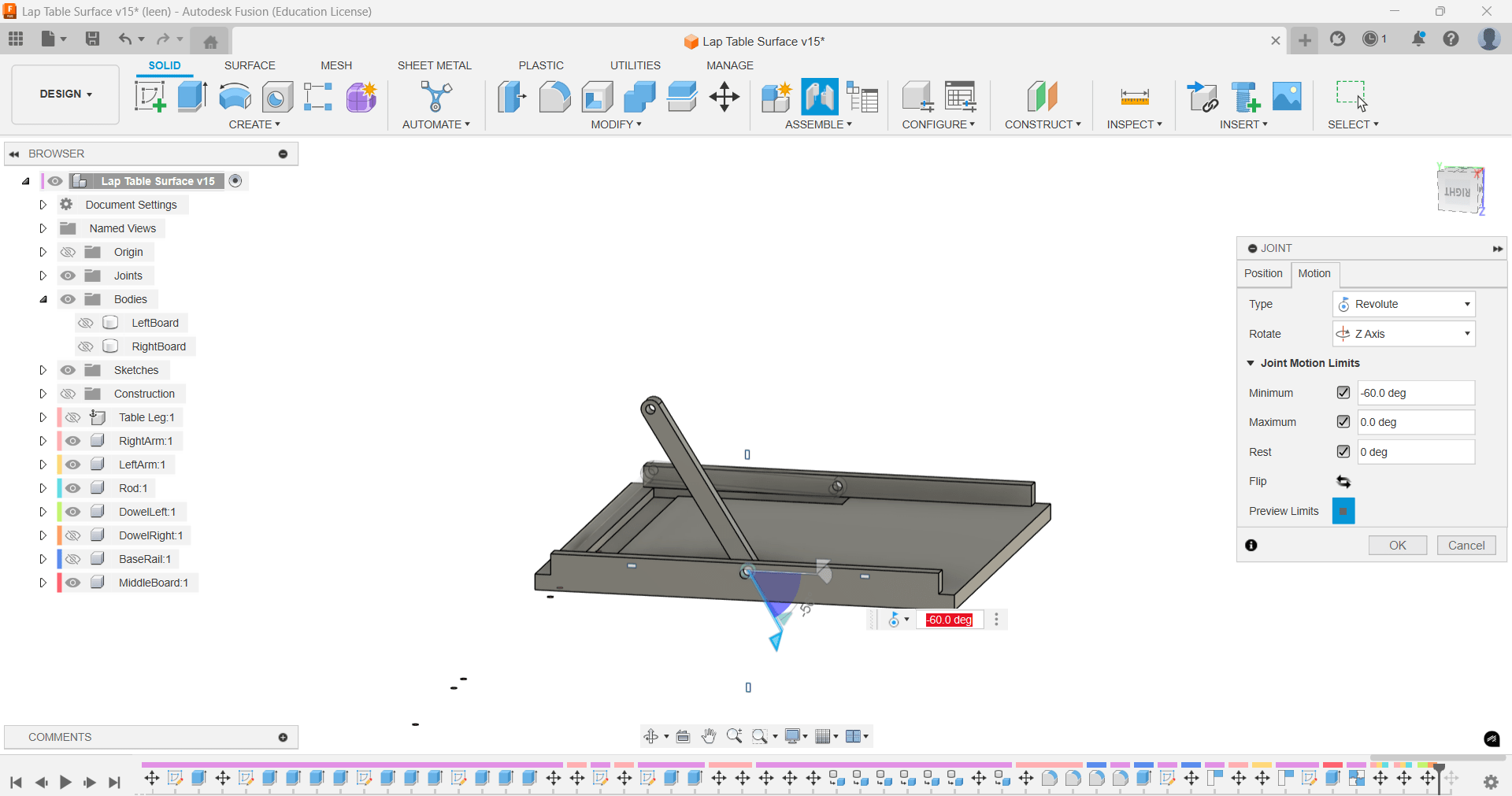Viewport: 1512px width, 796px height.
Task: Click Cancel in the Joint dialog
Action: click(x=1466, y=545)
